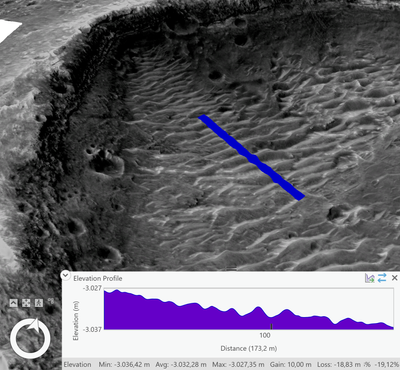Image resolution: width=400 pixels, height=370 pixels.
Task: Click the small navigator heading indicator icon
Action: 51,301
